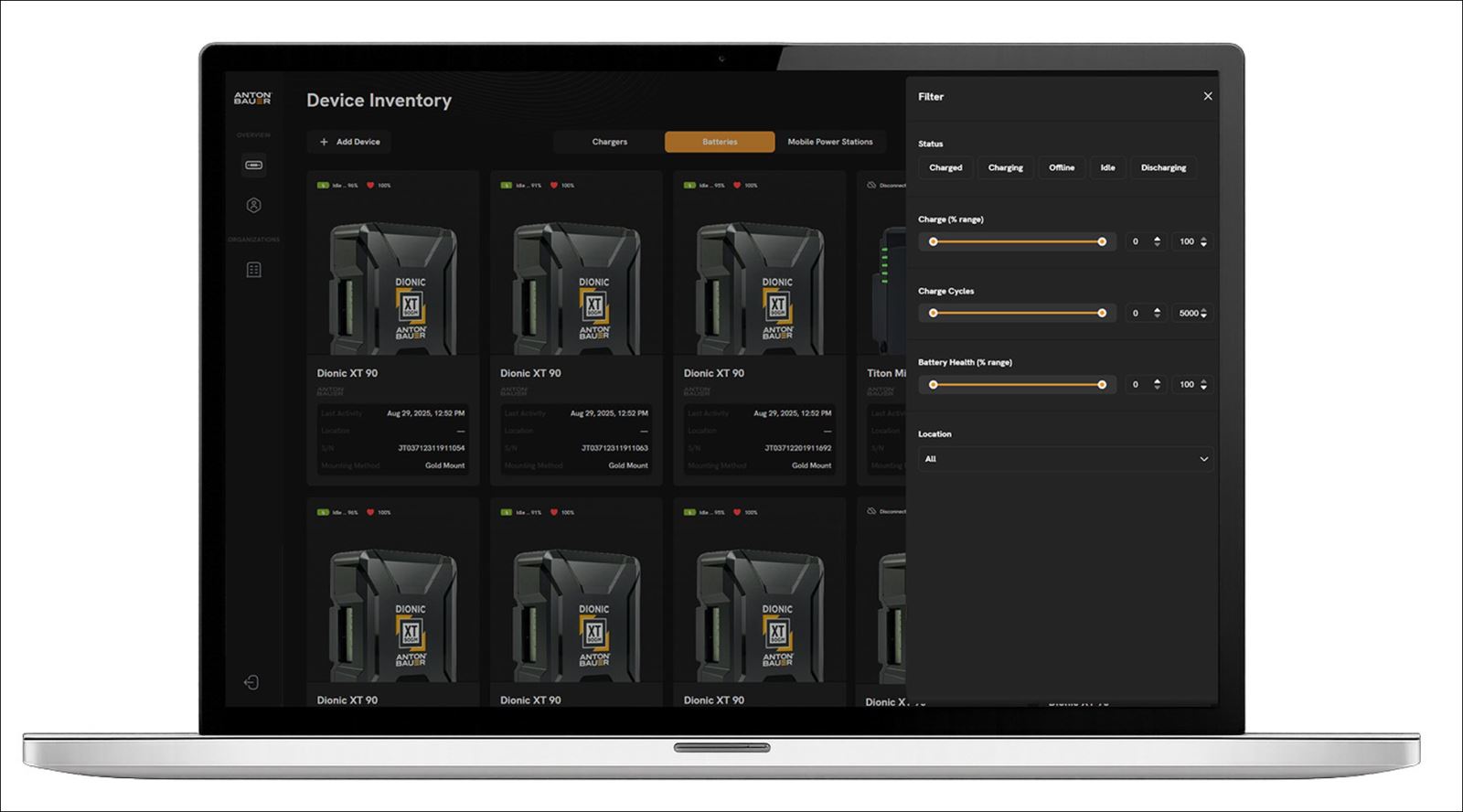
Task: Click heart health icon on first battery
Action: pyautogui.click(x=370, y=186)
